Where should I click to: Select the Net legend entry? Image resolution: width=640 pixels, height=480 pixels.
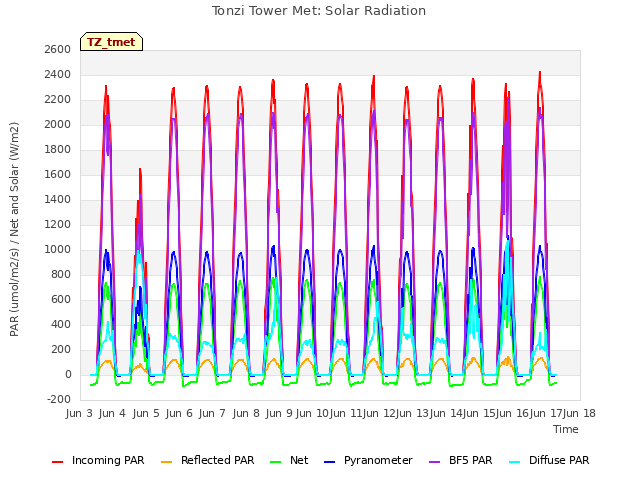click(x=289, y=460)
